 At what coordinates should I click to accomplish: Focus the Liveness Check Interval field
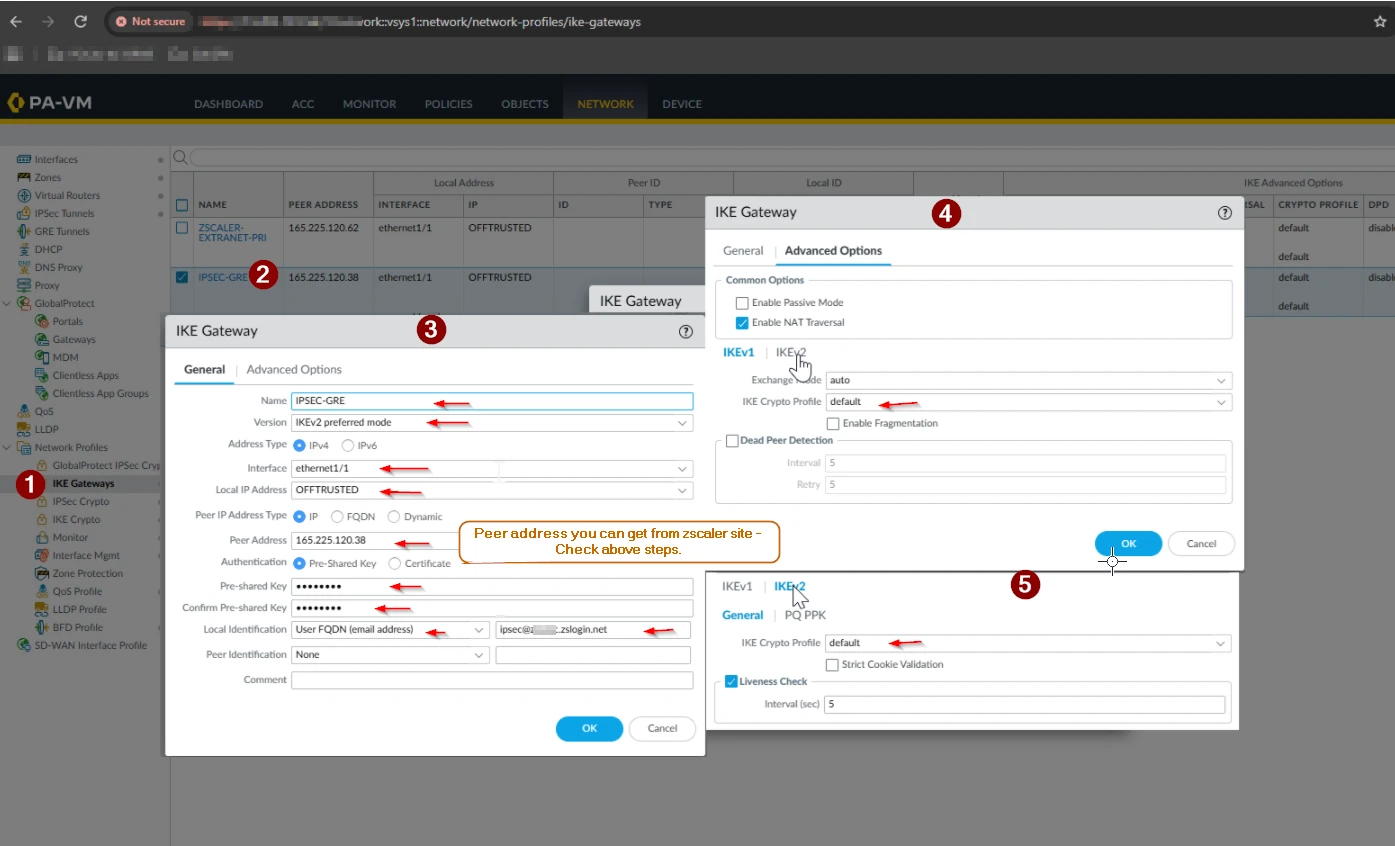click(1025, 705)
